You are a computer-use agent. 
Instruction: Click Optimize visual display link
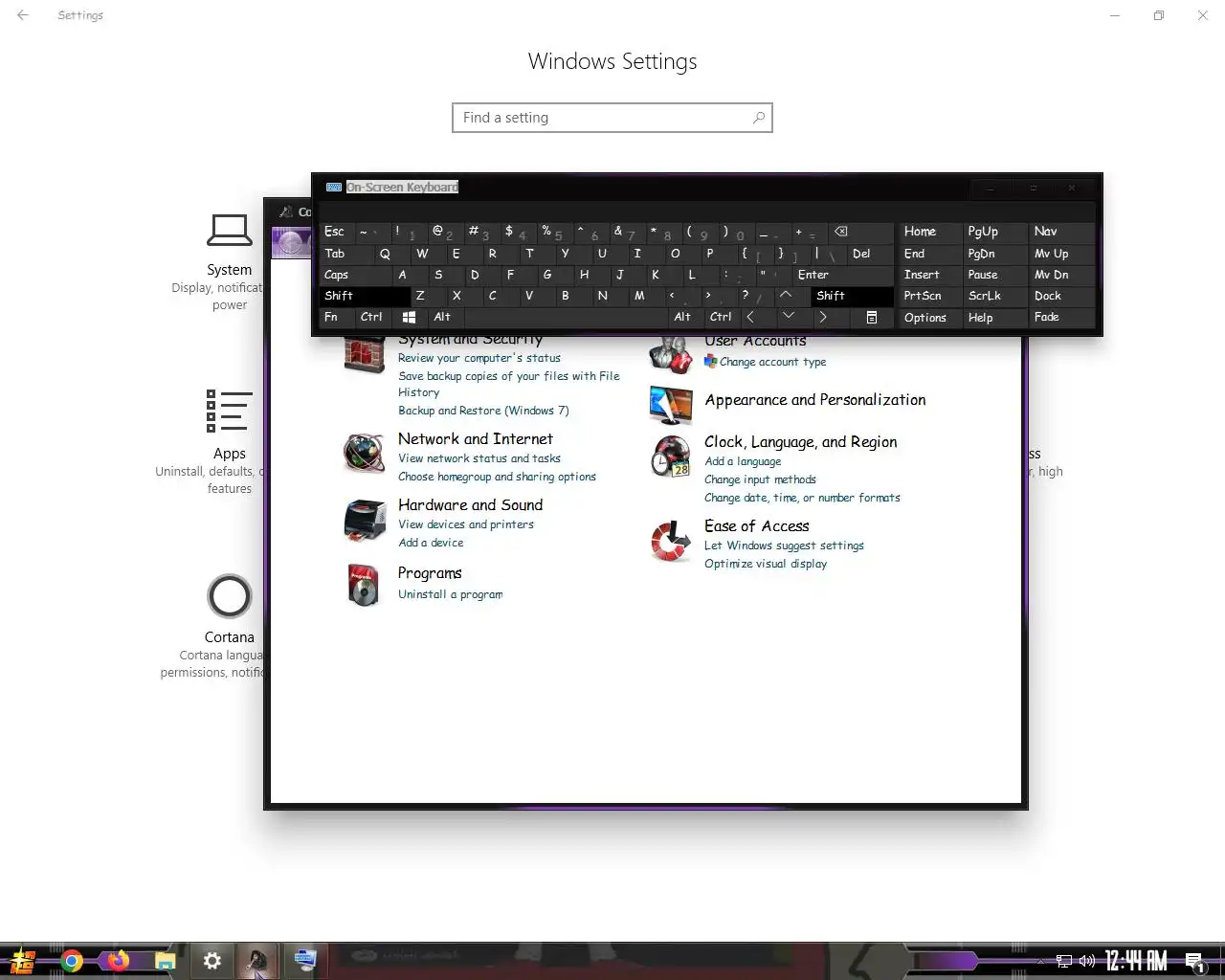(x=766, y=564)
